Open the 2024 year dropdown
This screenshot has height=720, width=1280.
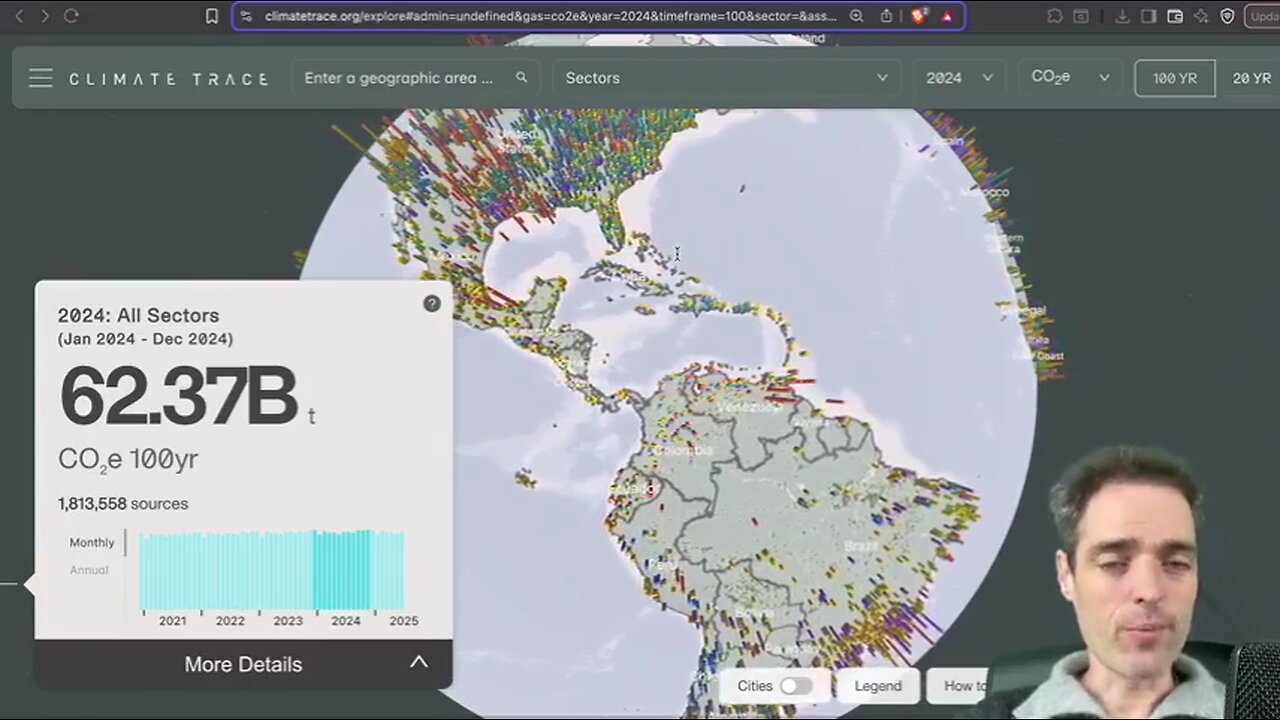pyautogui.click(x=959, y=78)
